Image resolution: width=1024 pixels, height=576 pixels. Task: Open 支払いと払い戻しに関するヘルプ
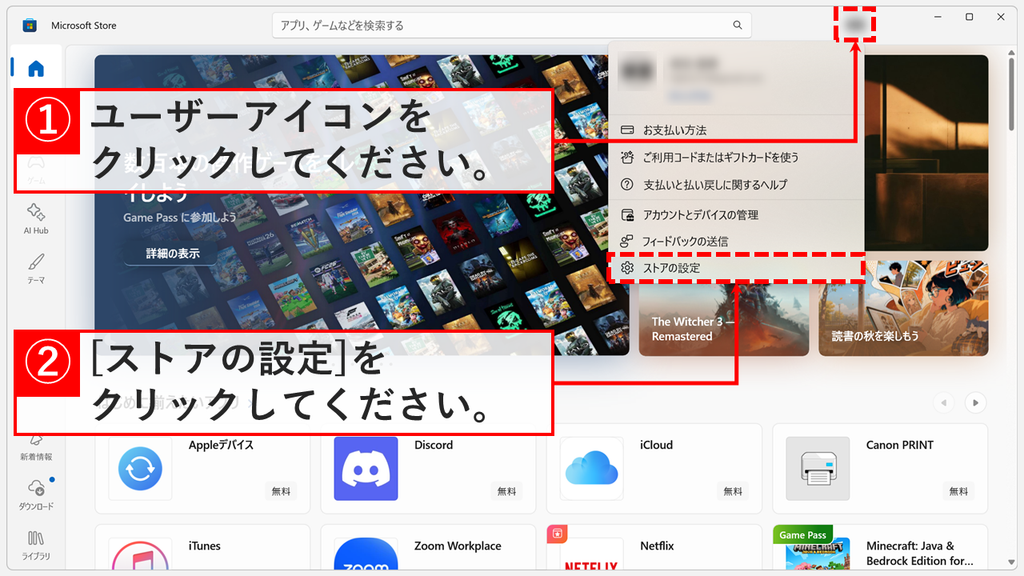(736, 185)
